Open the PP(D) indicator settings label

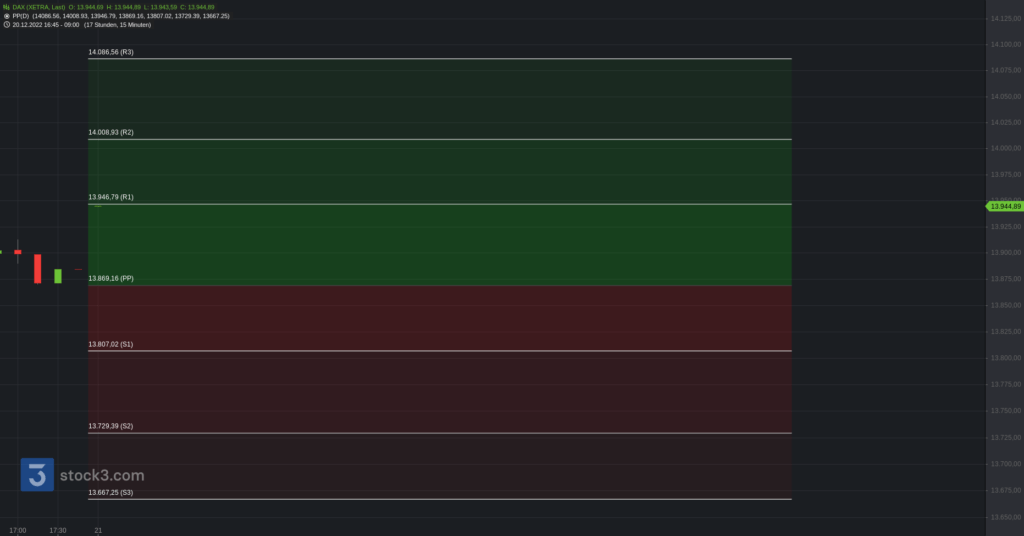21,16
